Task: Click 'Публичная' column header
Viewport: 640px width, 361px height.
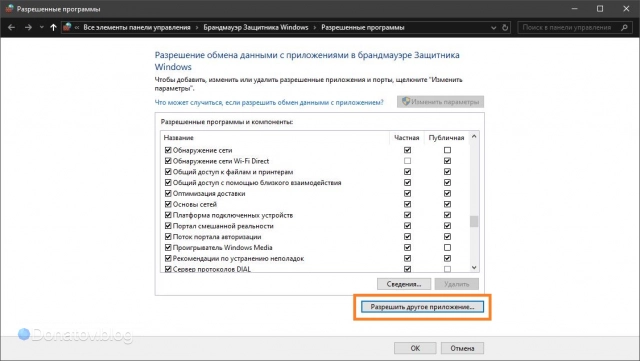Action: pyautogui.click(x=446, y=138)
